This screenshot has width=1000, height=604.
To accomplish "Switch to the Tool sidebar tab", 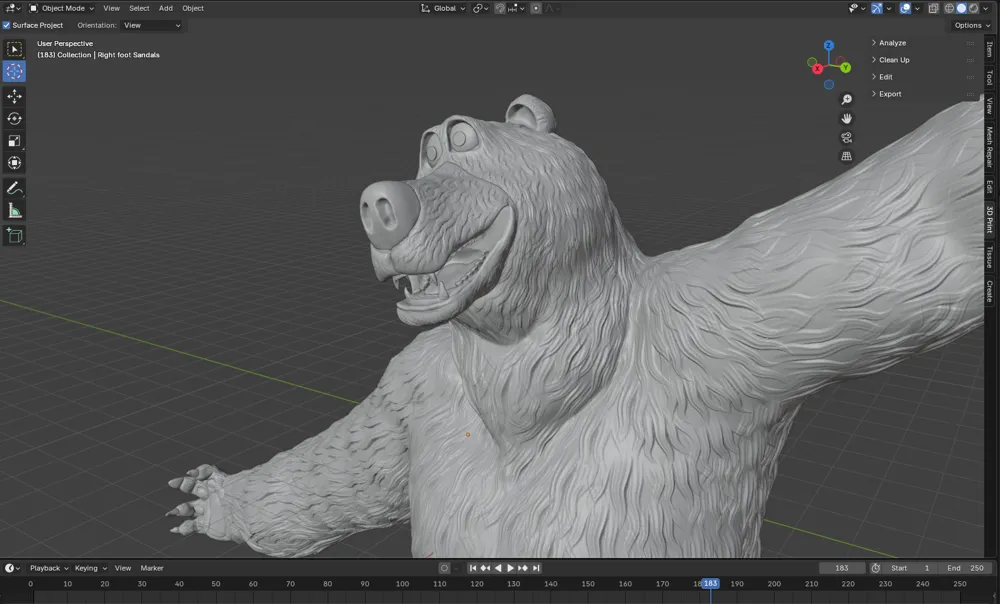I will (x=990, y=77).
